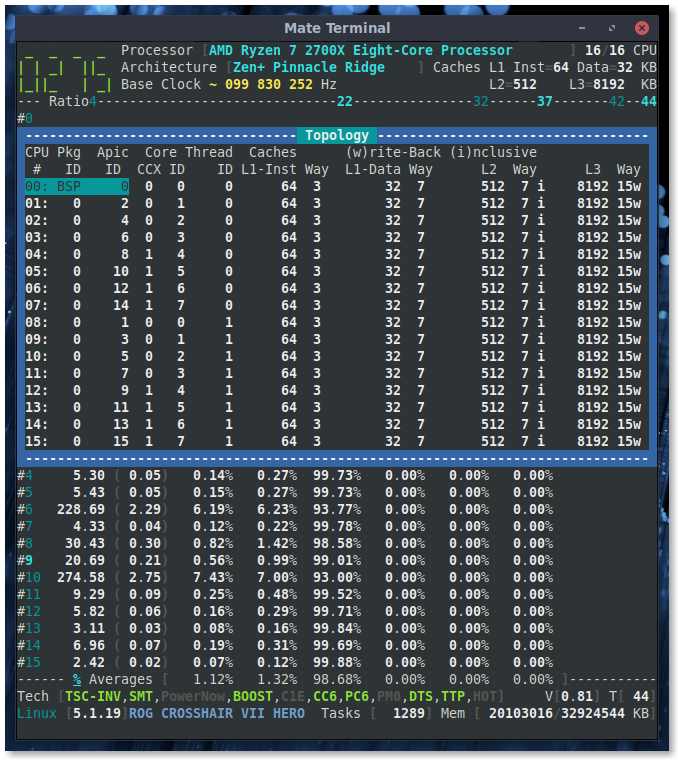Click the #15 CPU row label

click(x=29, y=662)
